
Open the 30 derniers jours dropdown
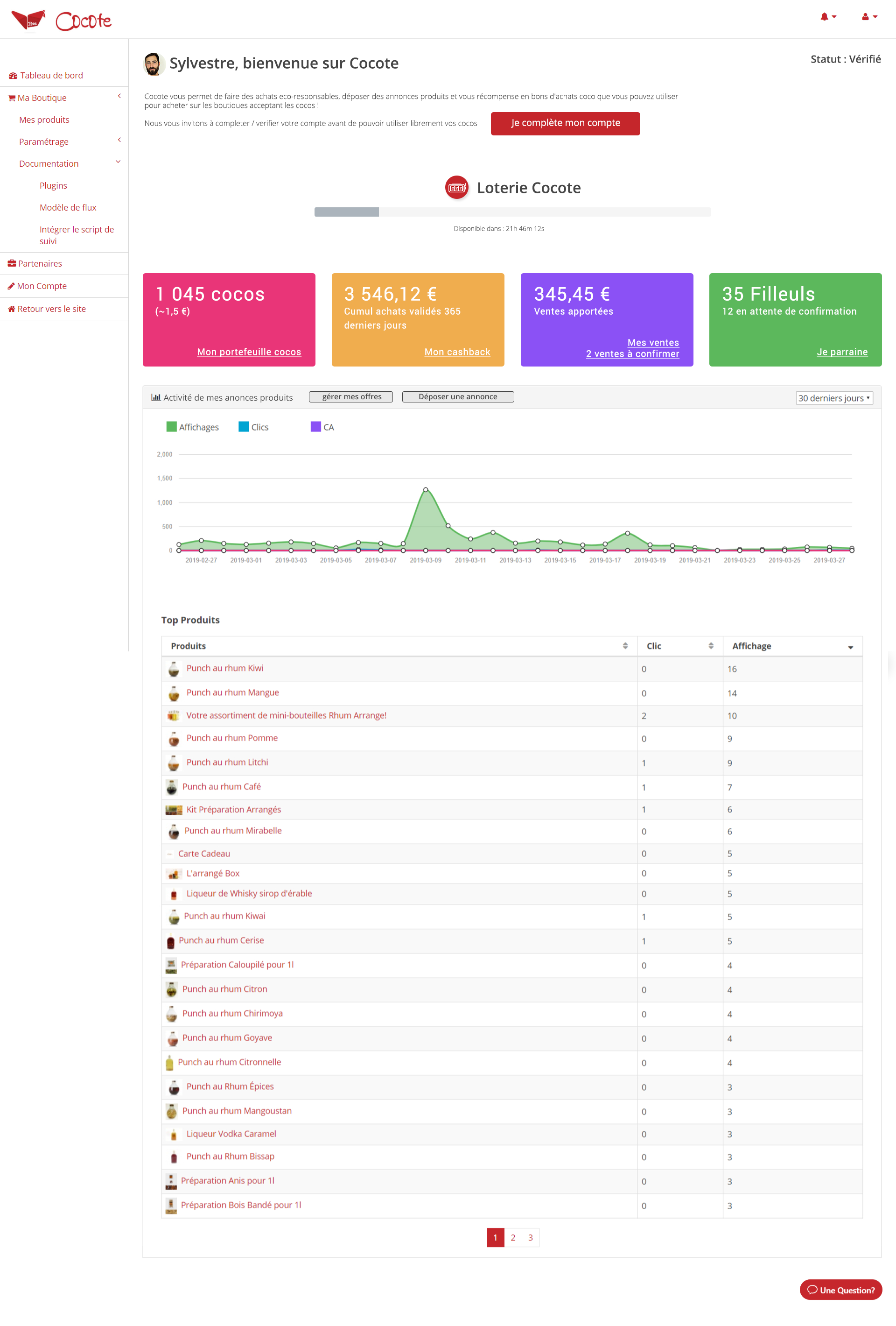coord(834,398)
